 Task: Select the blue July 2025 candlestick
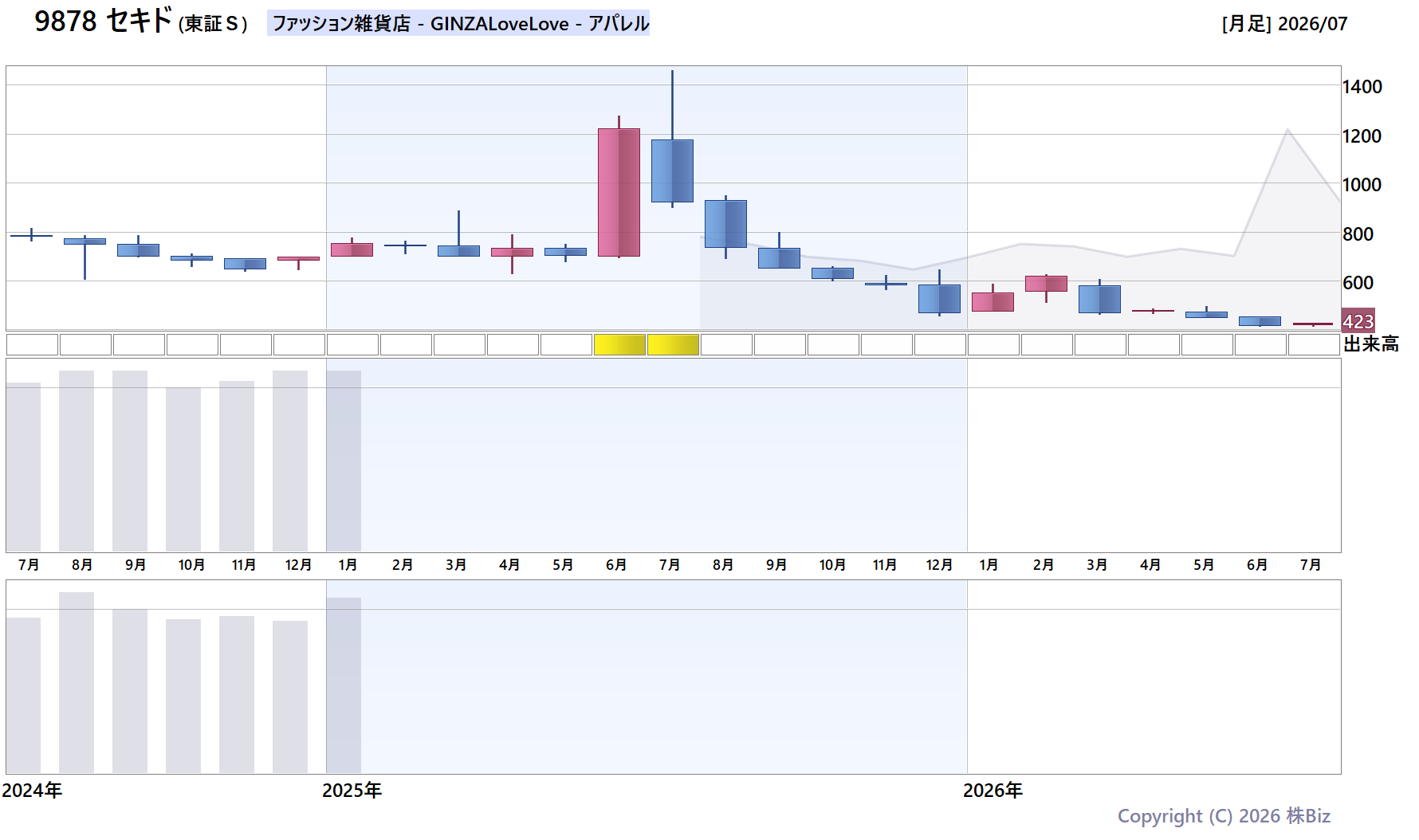[672, 171]
